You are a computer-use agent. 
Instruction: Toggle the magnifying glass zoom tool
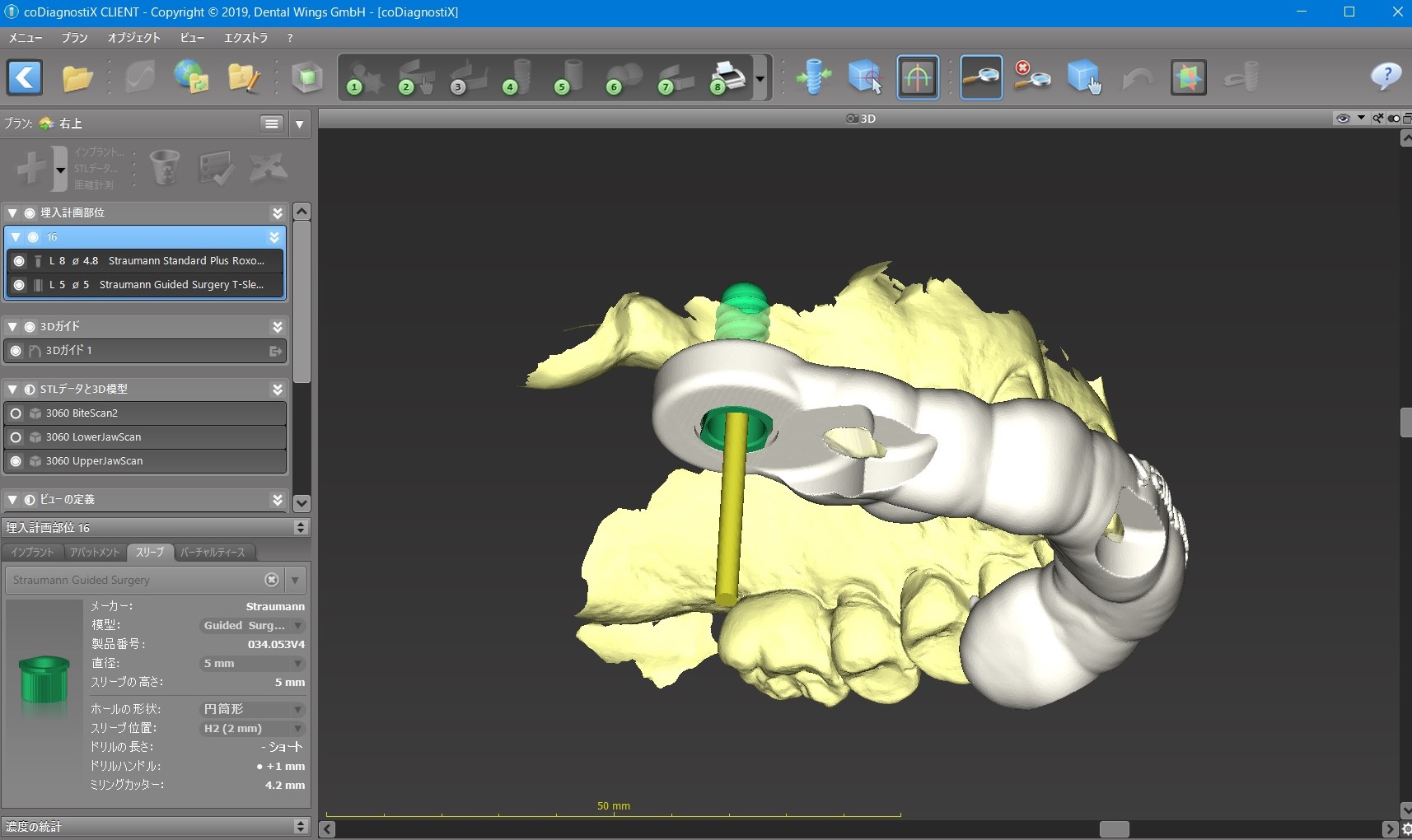tap(981, 77)
